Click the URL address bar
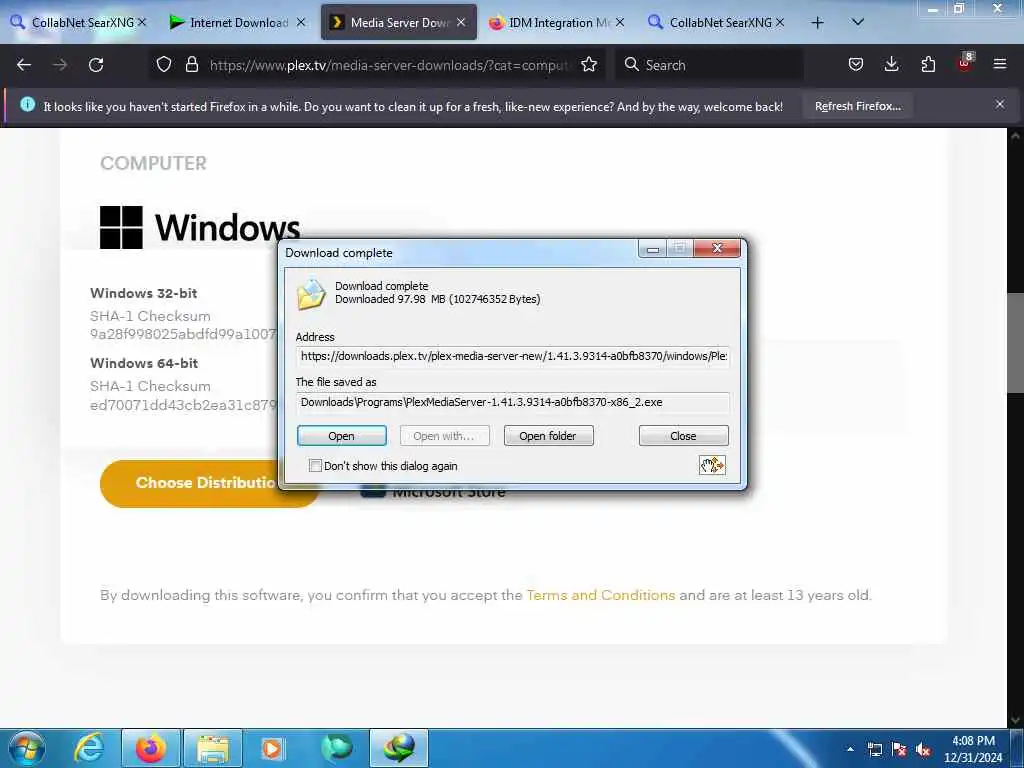This screenshot has width=1024, height=768. coord(389,65)
